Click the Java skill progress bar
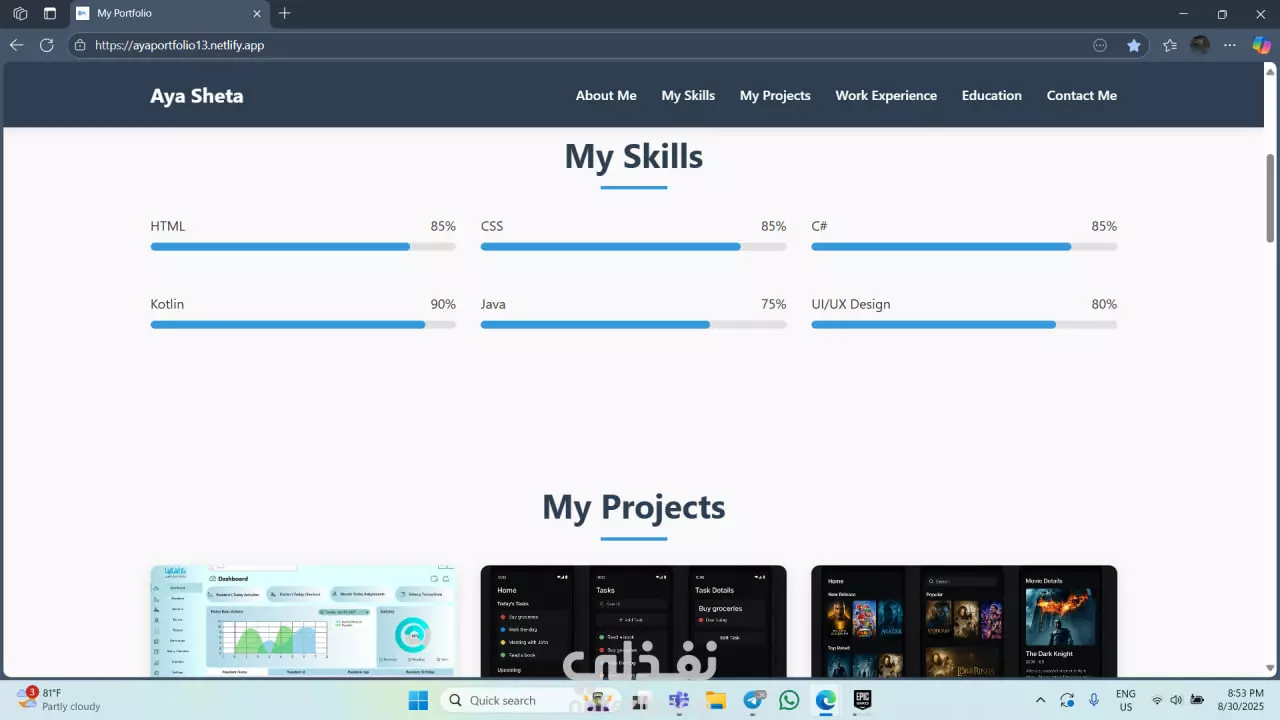This screenshot has height=720, width=1280. [x=633, y=324]
